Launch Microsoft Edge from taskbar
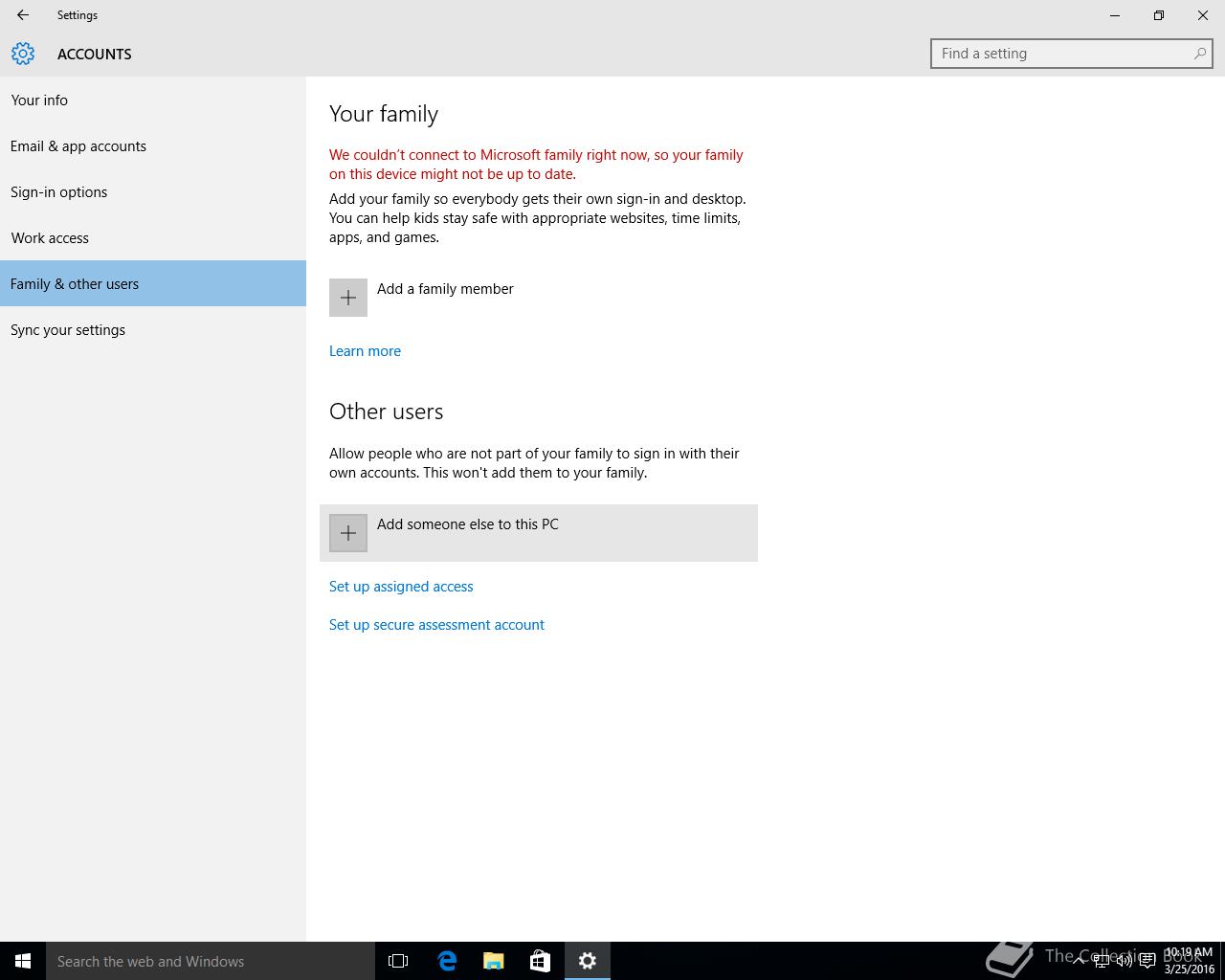Viewport: 1225px width, 980px height. coord(446,961)
